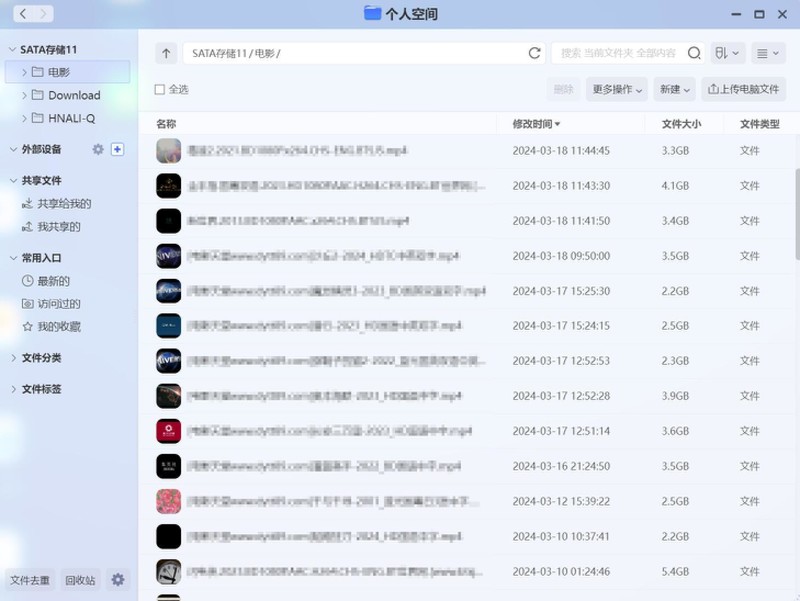Refresh the current folder listing

click(x=534, y=53)
